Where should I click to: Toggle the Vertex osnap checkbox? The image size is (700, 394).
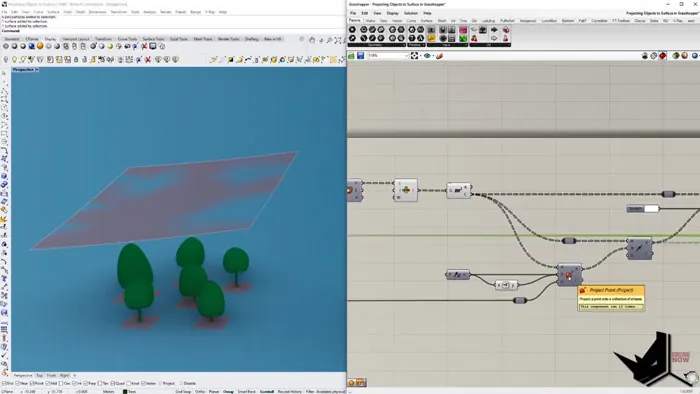[143, 383]
